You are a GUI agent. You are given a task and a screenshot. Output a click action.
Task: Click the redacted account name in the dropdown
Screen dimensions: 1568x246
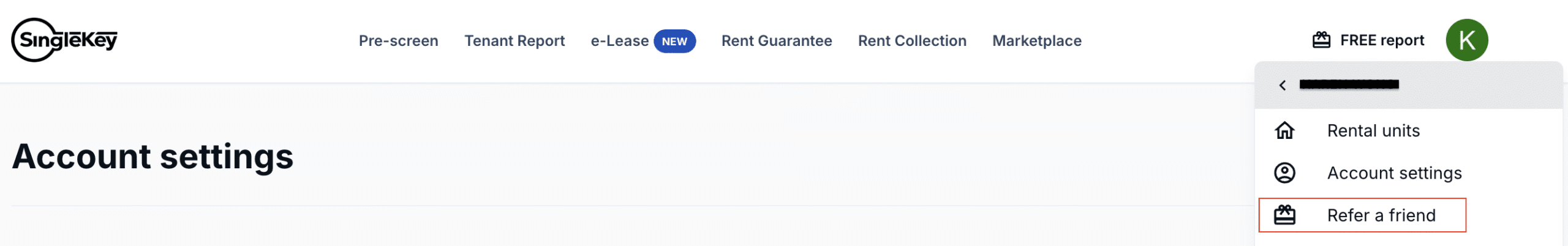click(x=1349, y=84)
